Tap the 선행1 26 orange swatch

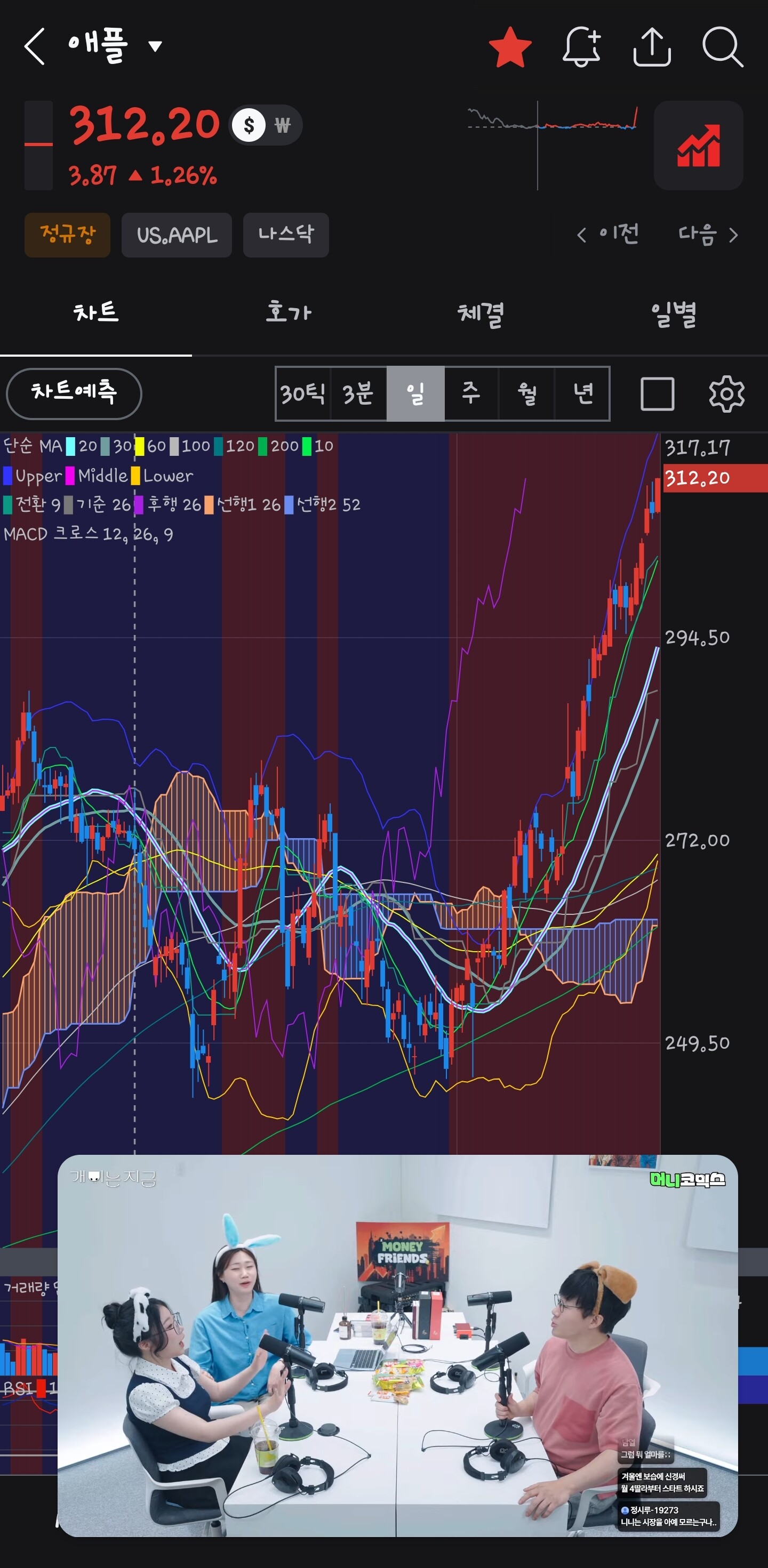(x=209, y=505)
